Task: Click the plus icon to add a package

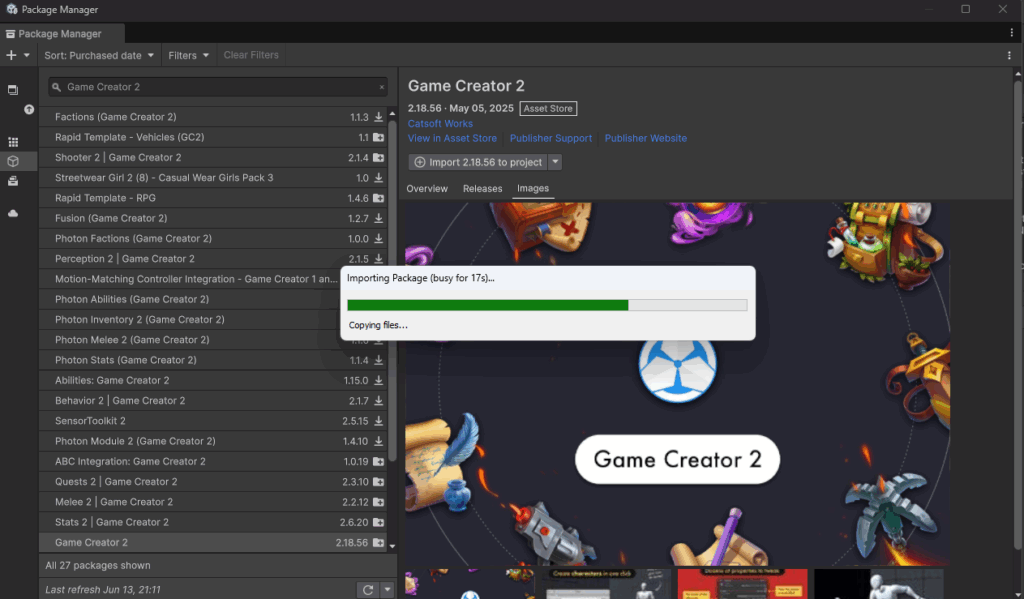Action: pyautogui.click(x=11, y=55)
